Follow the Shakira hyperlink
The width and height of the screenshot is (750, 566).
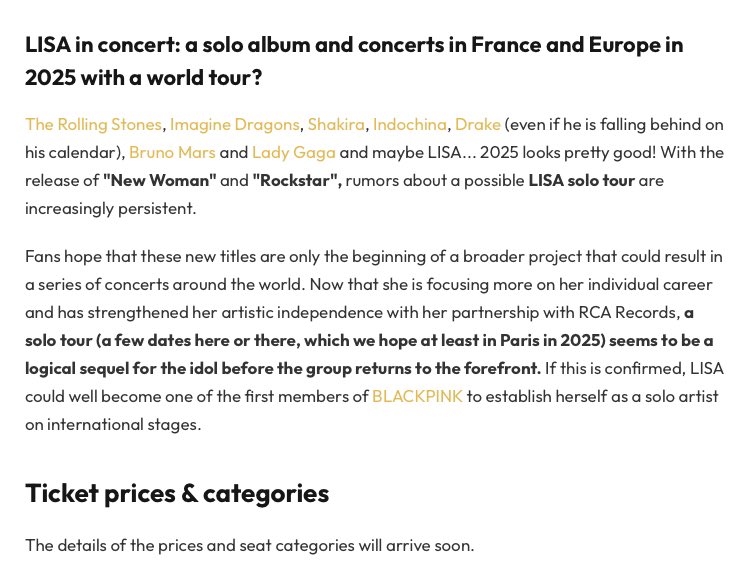point(337,125)
